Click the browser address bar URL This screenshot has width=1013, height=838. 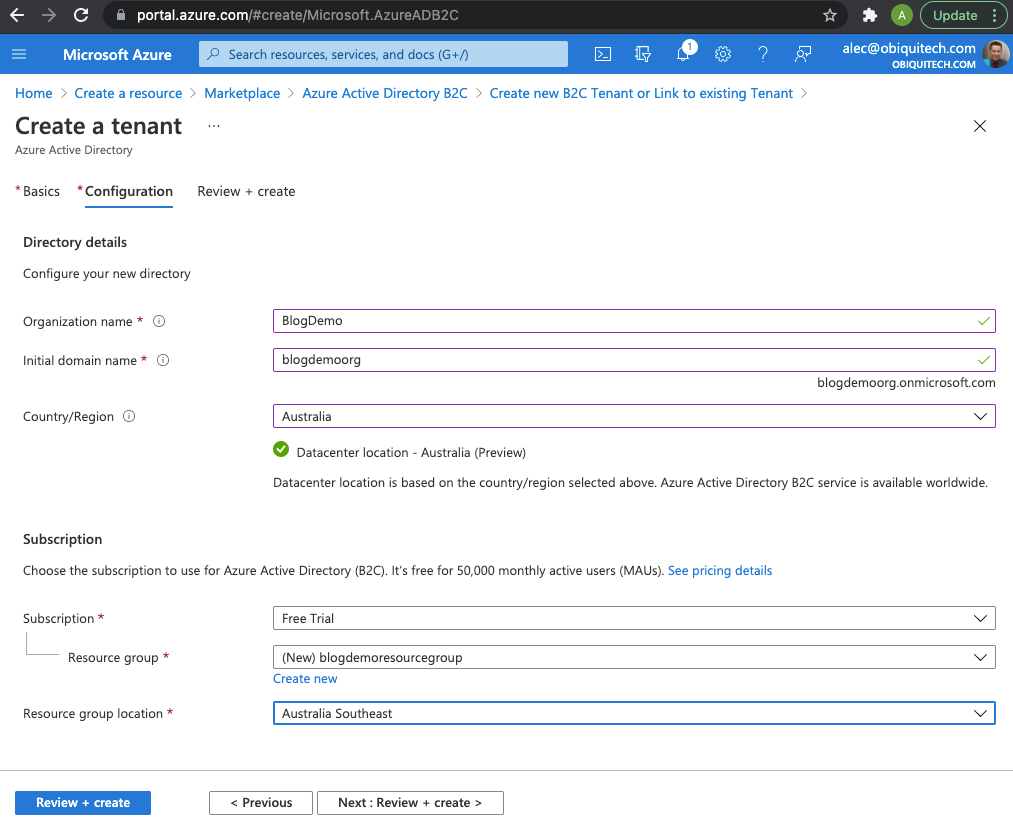[298, 16]
